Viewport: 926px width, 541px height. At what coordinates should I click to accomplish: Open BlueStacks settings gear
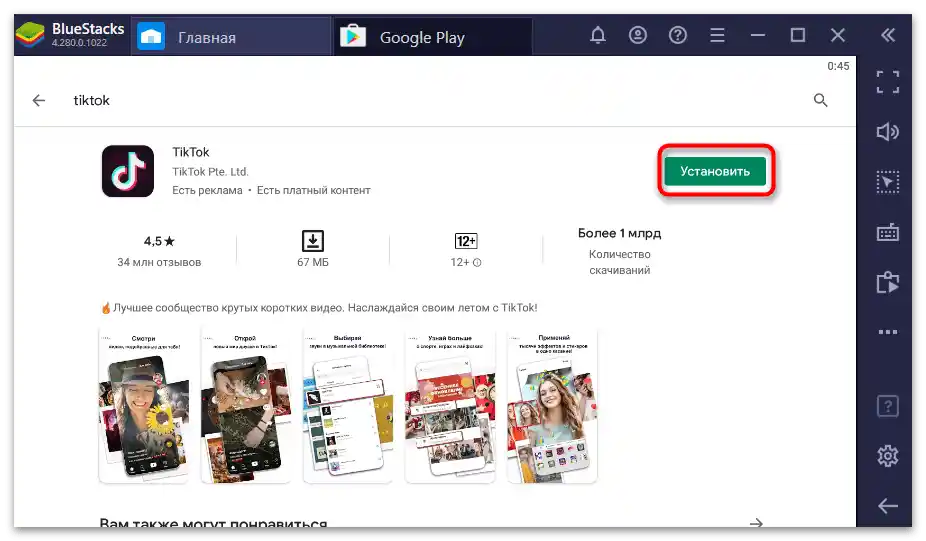pyautogui.click(x=888, y=455)
